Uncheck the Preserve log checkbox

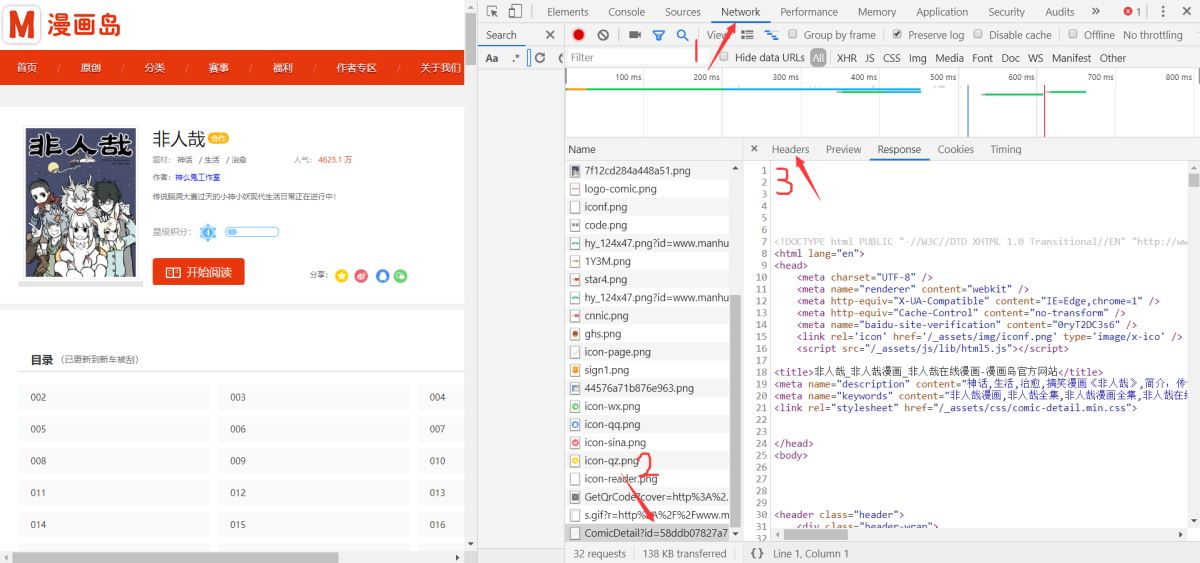click(897, 35)
